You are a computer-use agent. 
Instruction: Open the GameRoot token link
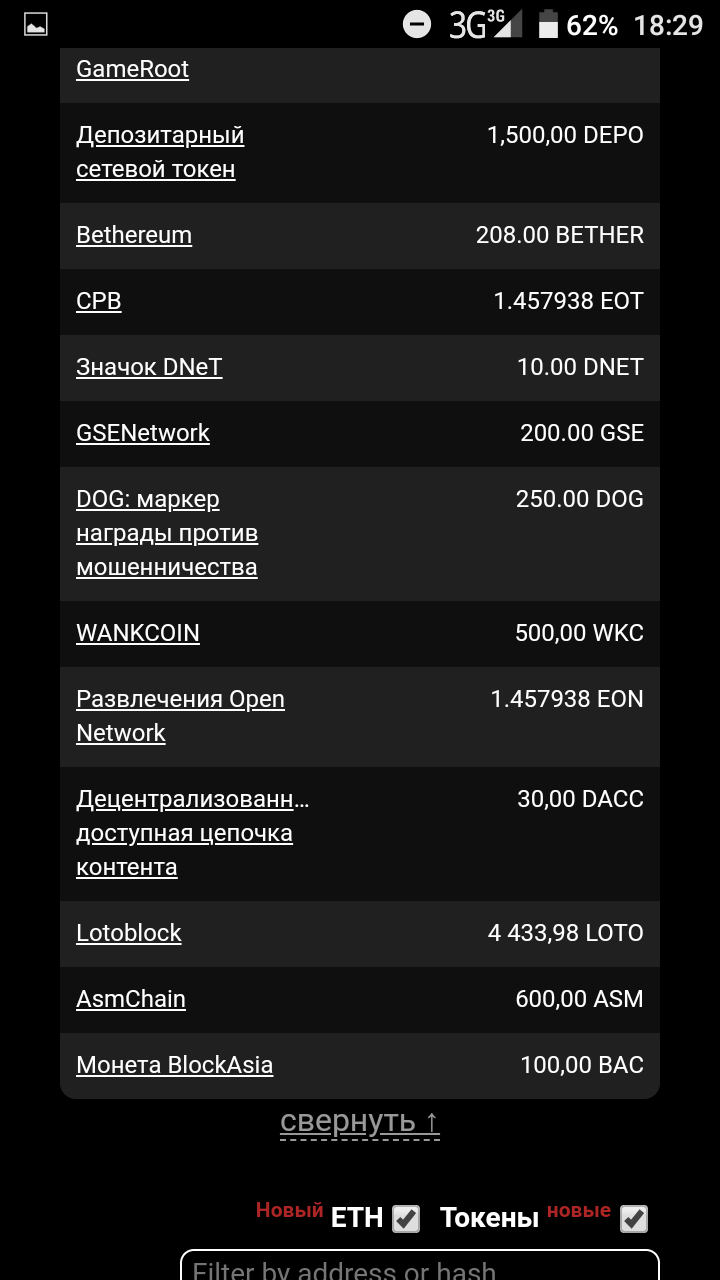(x=132, y=69)
